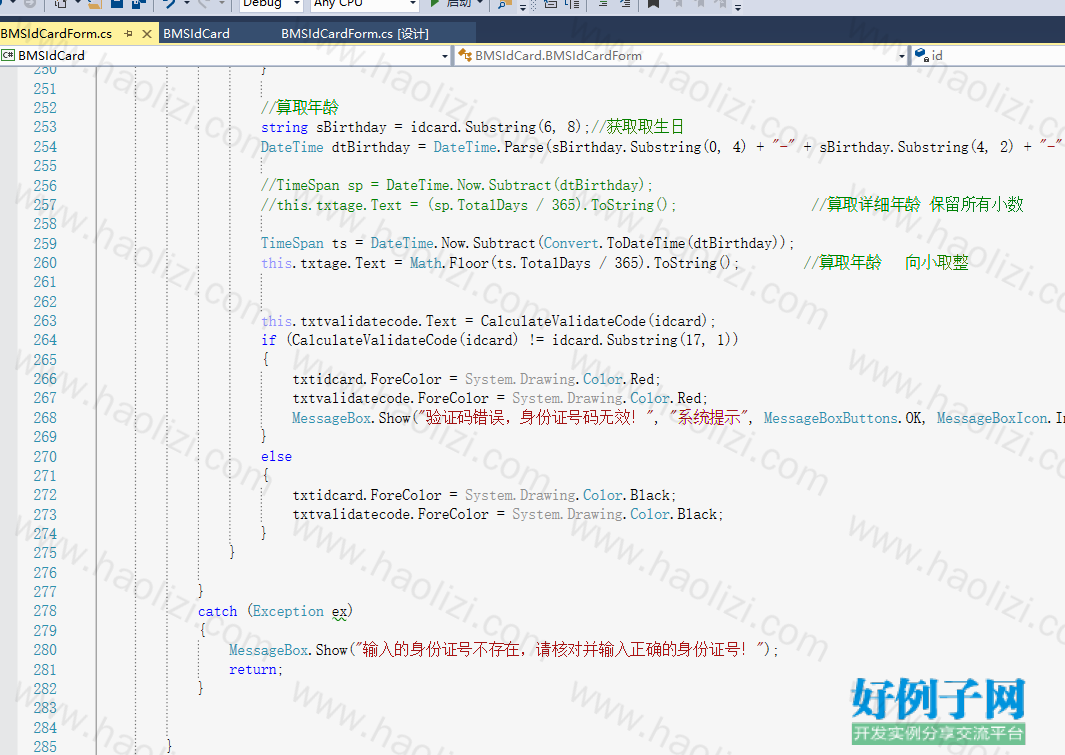Click the Open File folder icon
This screenshot has height=755, width=1065.
(x=94, y=3)
